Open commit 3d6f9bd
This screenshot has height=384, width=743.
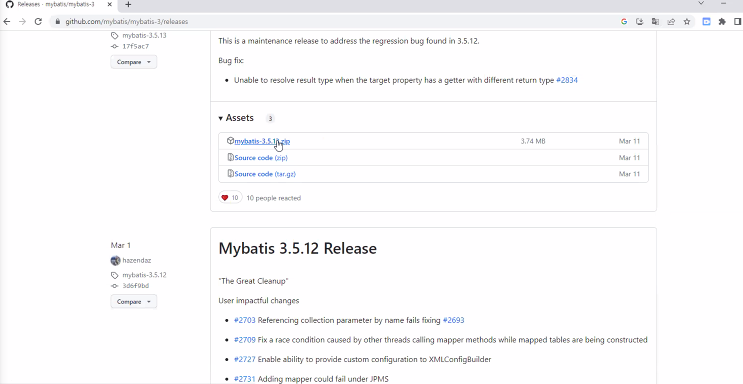pyautogui.click(x=136, y=286)
